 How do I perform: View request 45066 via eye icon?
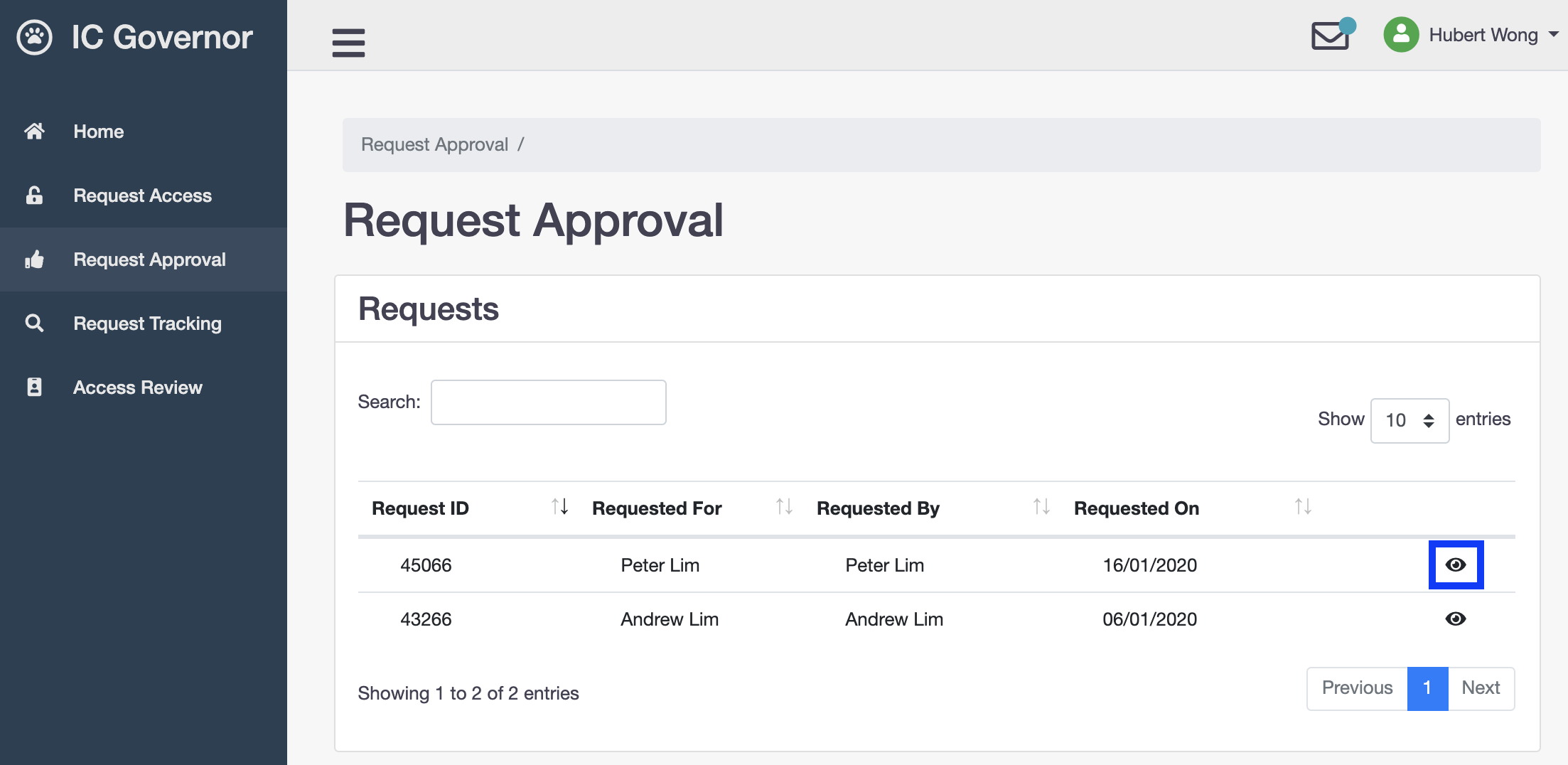(1456, 565)
